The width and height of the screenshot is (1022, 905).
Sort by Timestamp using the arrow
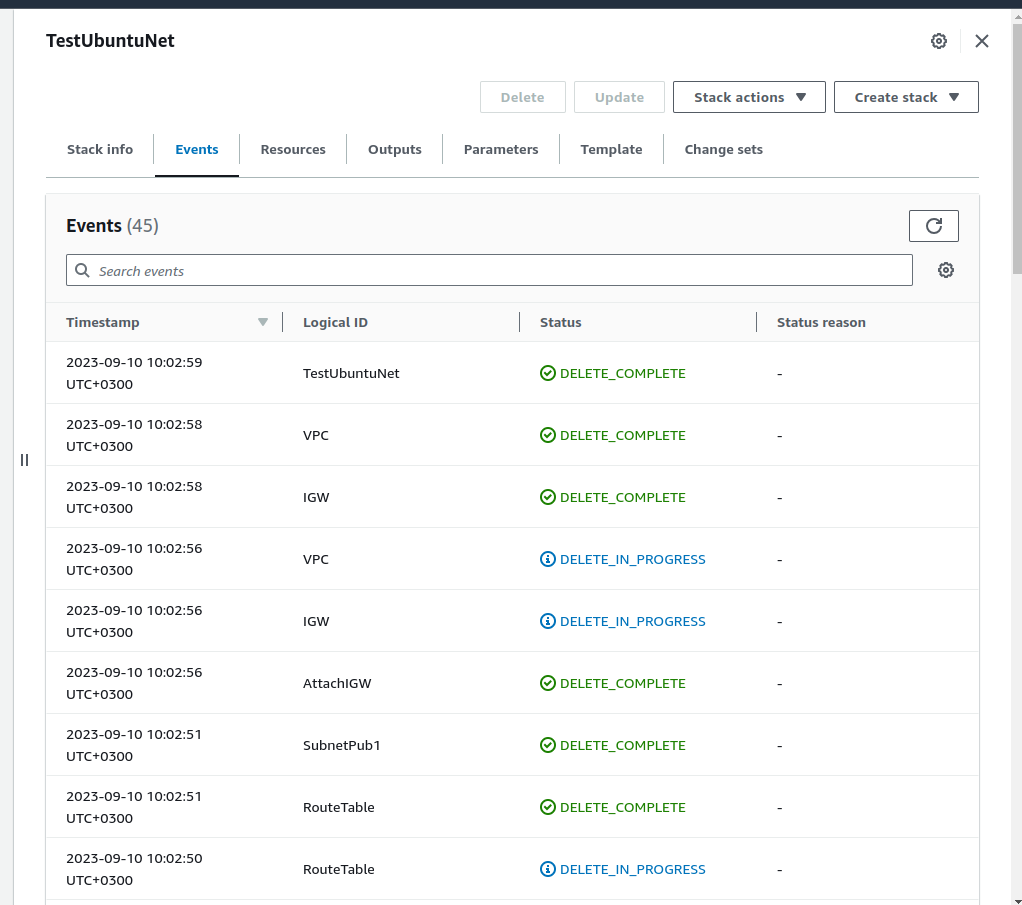pos(263,322)
